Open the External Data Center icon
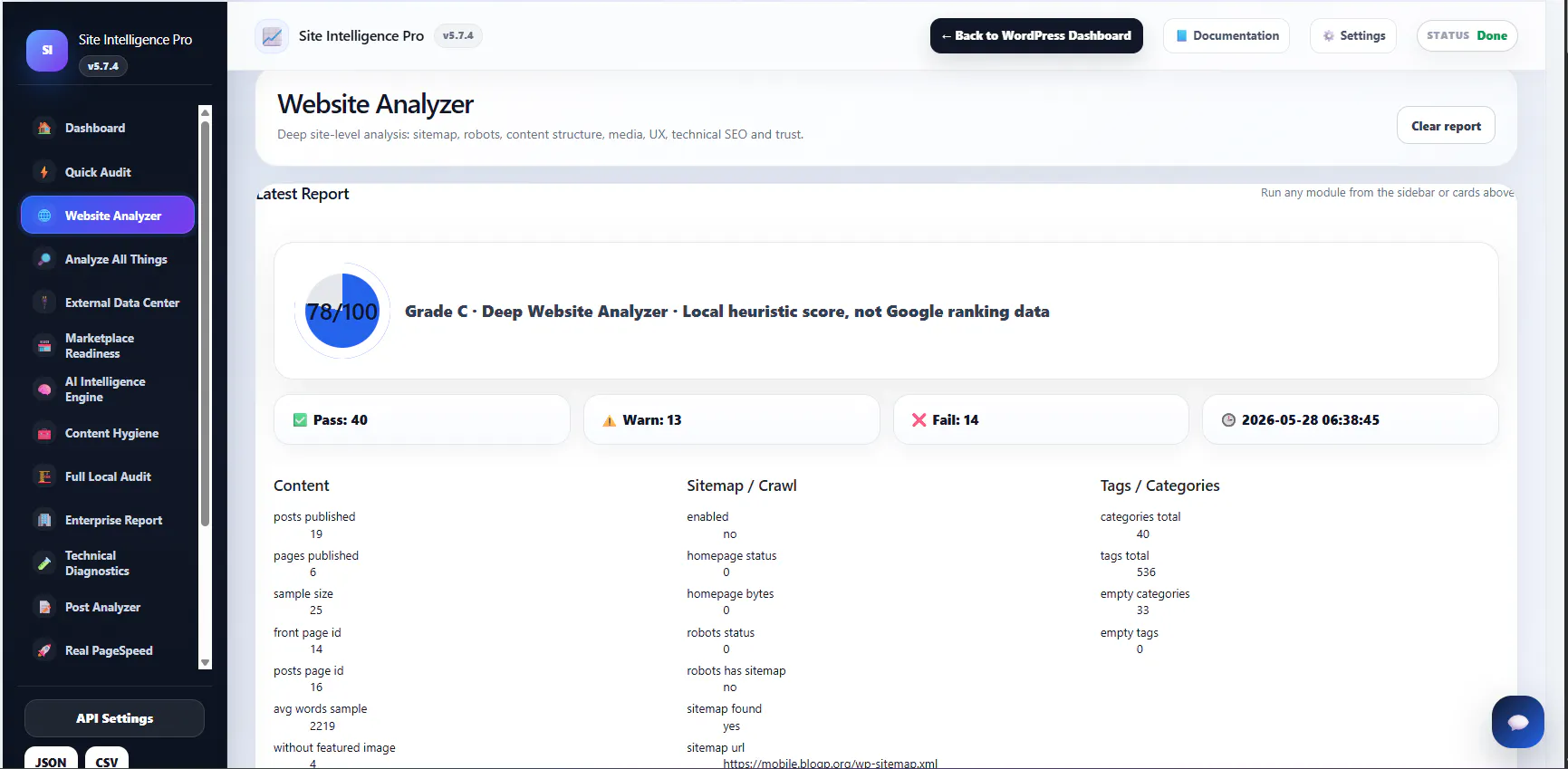This screenshot has height=769, width=1568. [44, 303]
